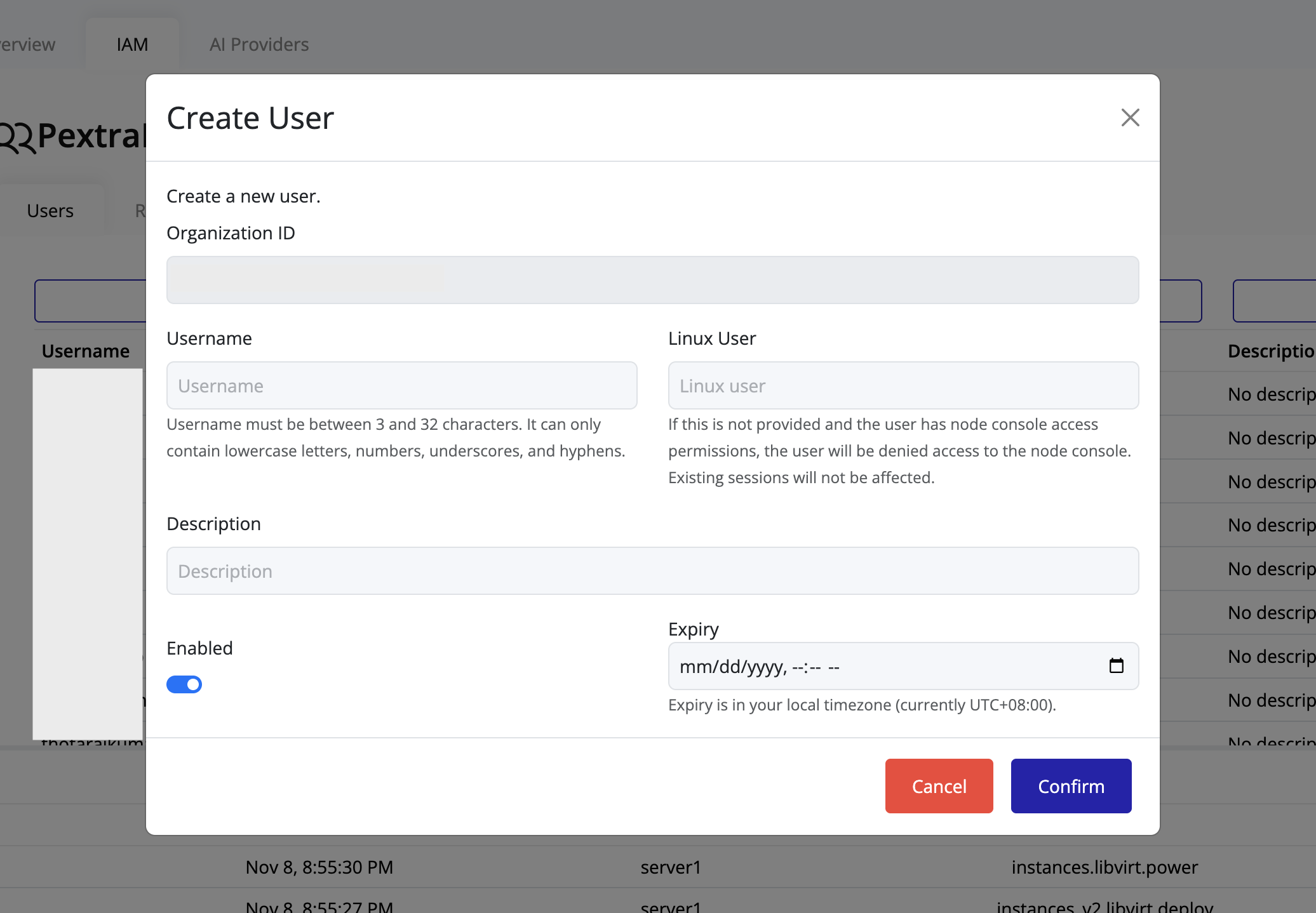Image resolution: width=1316 pixels, height=913 pixels.
Task: Click the Description column header
Action: click(x=1270, y=350)
